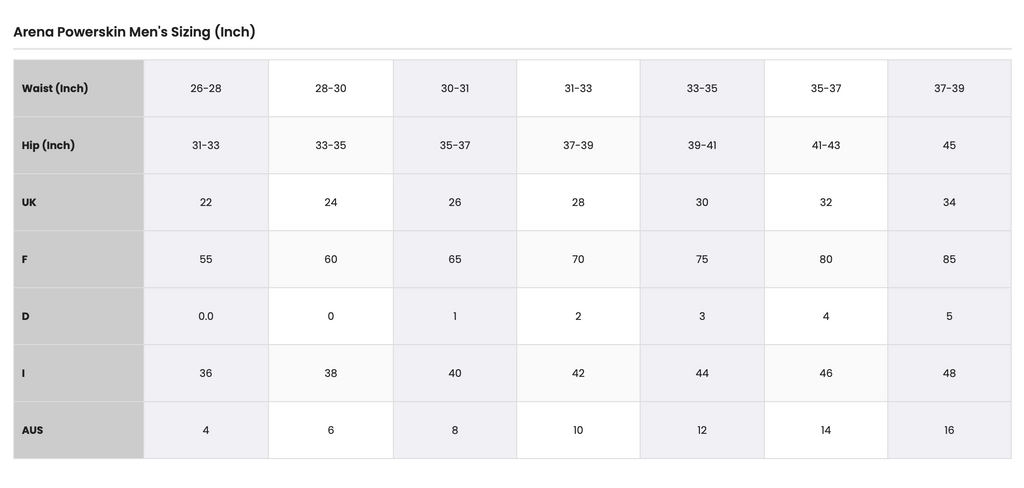Select UK size 34 cell

click(949, 202)
